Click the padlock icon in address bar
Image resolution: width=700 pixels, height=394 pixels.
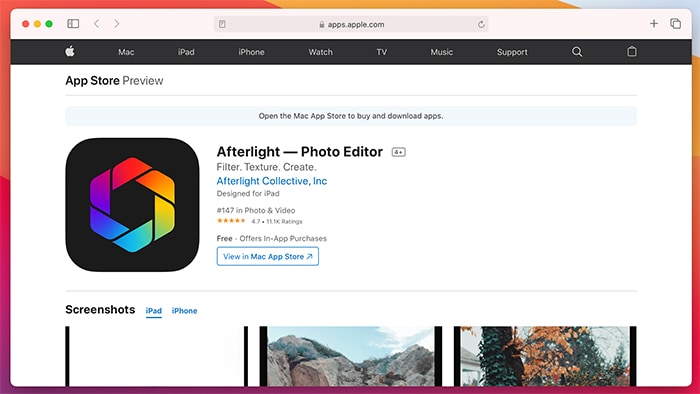pyautogui.click(x=321, y=25)
